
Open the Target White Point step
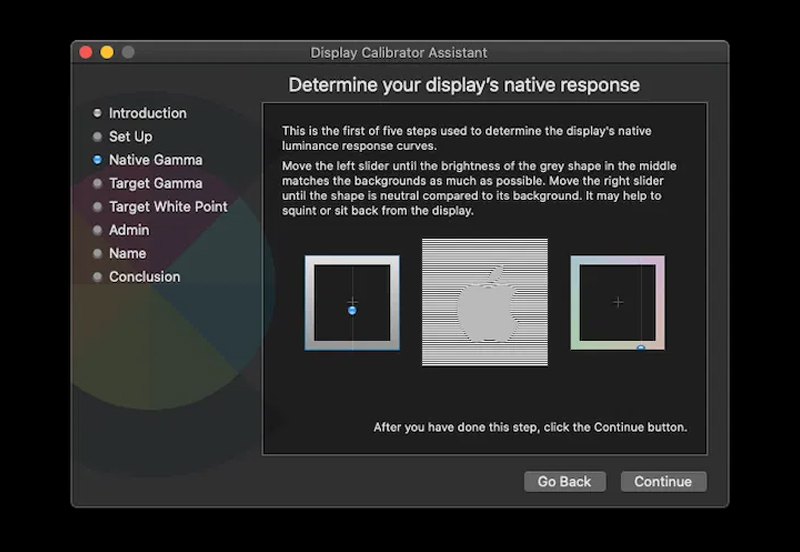coord(168,207)
